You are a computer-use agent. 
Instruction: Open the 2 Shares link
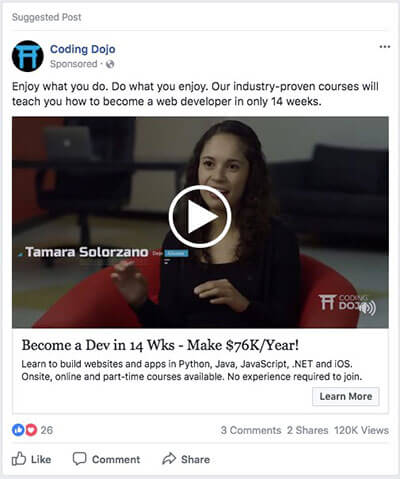(308, 430)
